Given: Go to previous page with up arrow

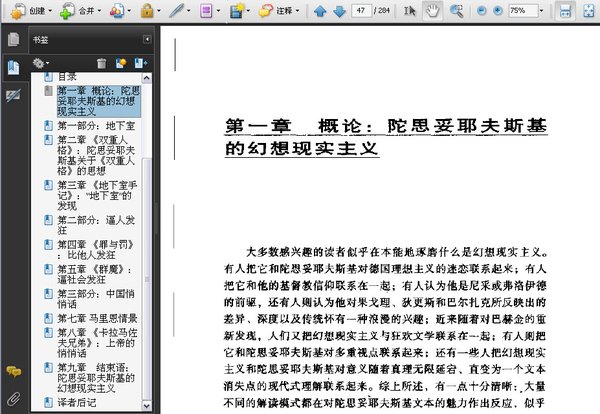Looking at the screenshot, I should tap(320, 11).
